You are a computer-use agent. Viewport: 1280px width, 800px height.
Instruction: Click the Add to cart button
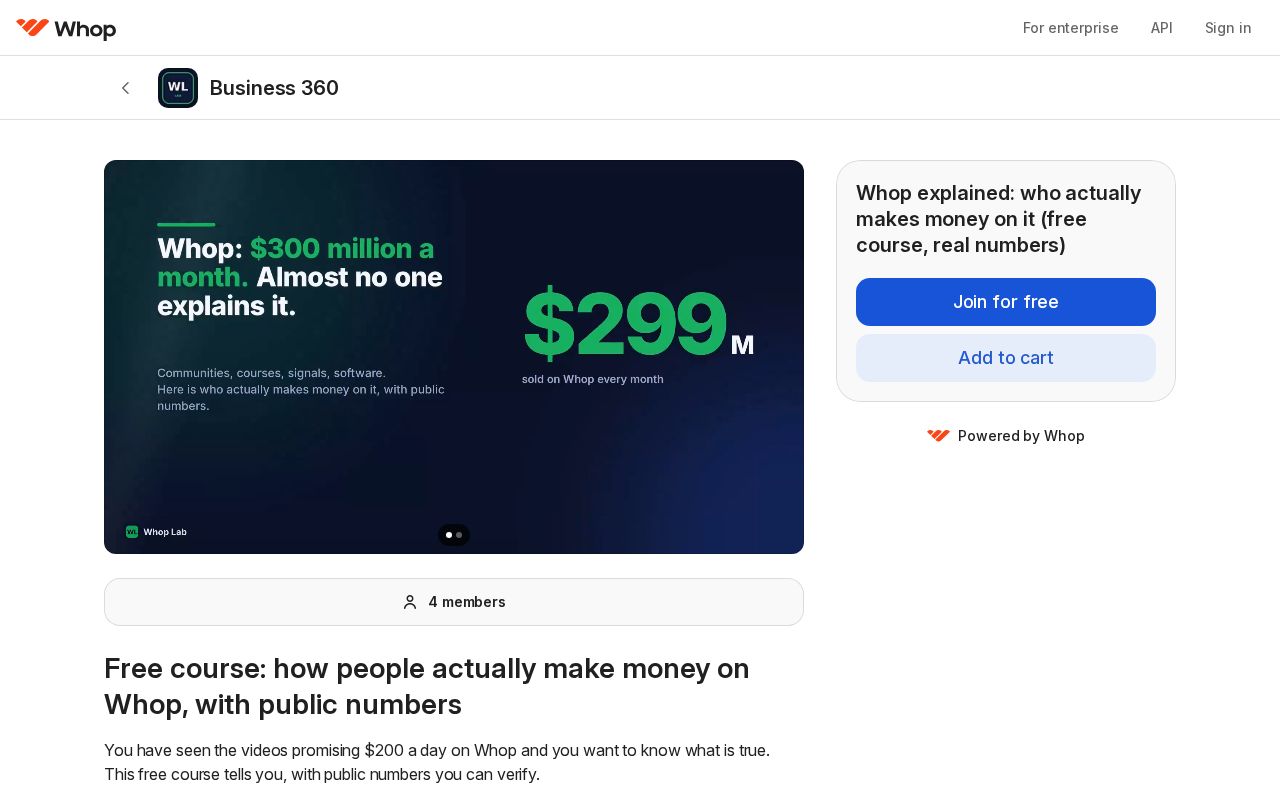(x=1006, y=358)
